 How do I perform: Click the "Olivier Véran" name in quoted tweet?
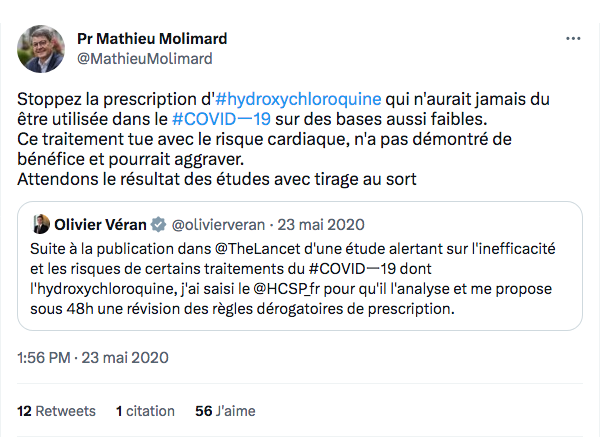point(102,223)
